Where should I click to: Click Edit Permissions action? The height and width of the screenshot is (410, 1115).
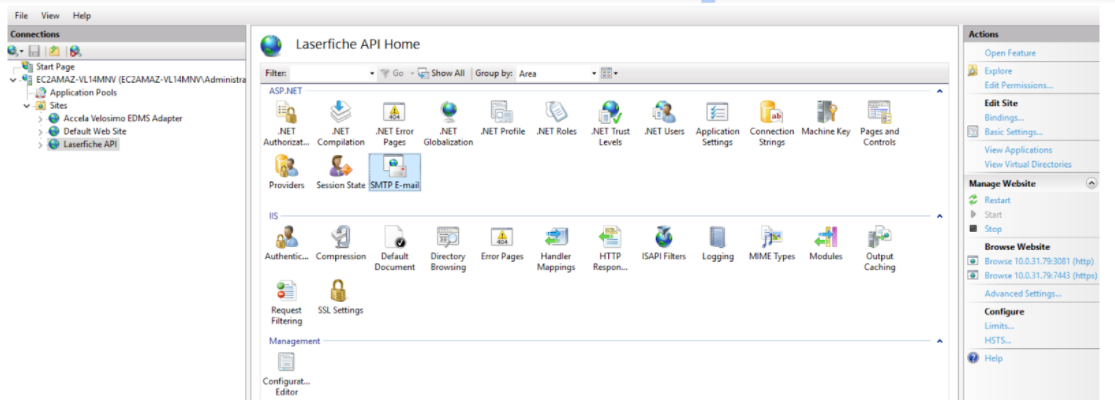[x=1018, y=85]
